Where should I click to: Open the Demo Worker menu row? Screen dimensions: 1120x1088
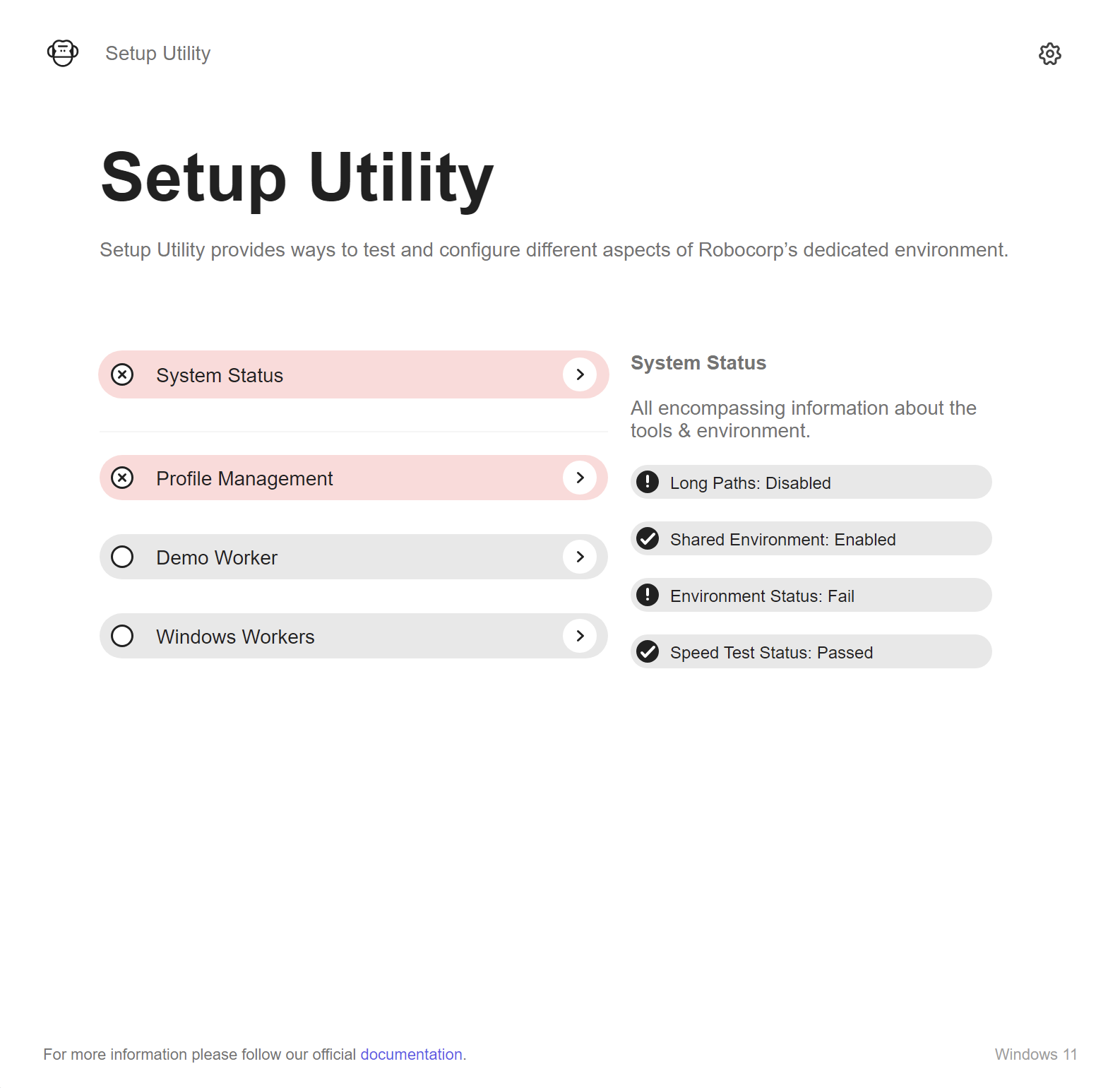tap(354, 557)
